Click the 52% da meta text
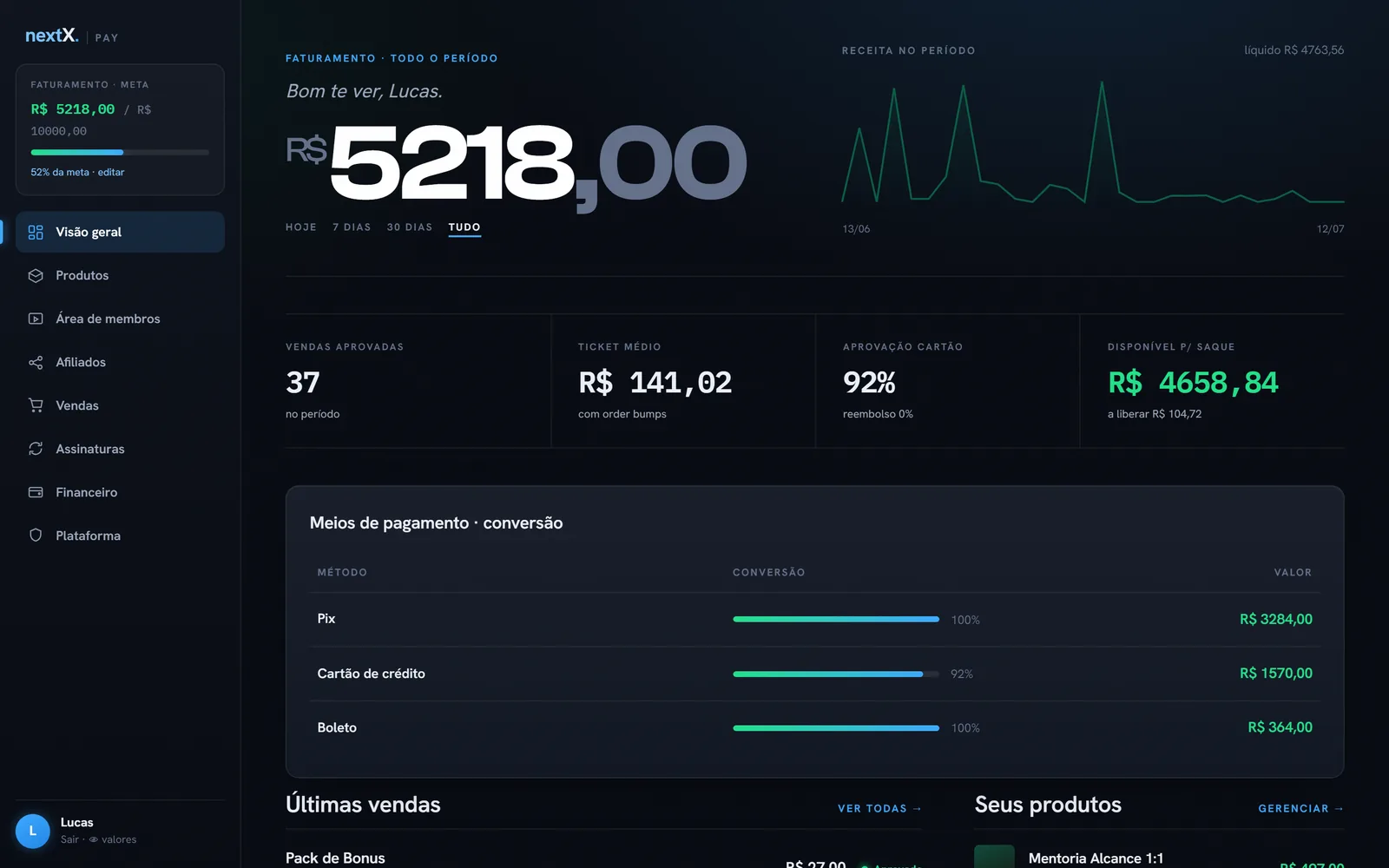Viewport: 1389px width, 868px height. tap(60, 172)
